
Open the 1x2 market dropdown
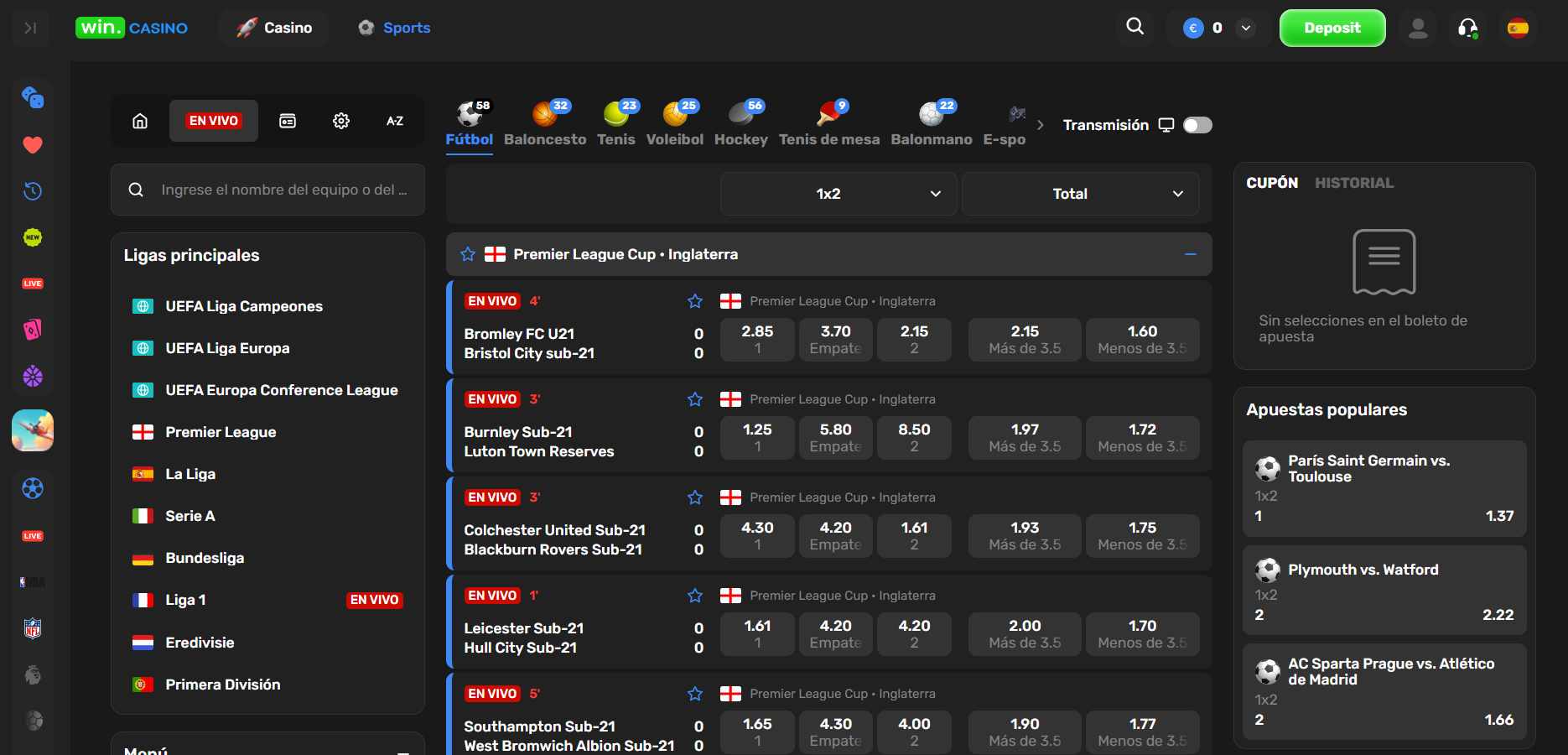pyautogui.click(x=838, y=194)
